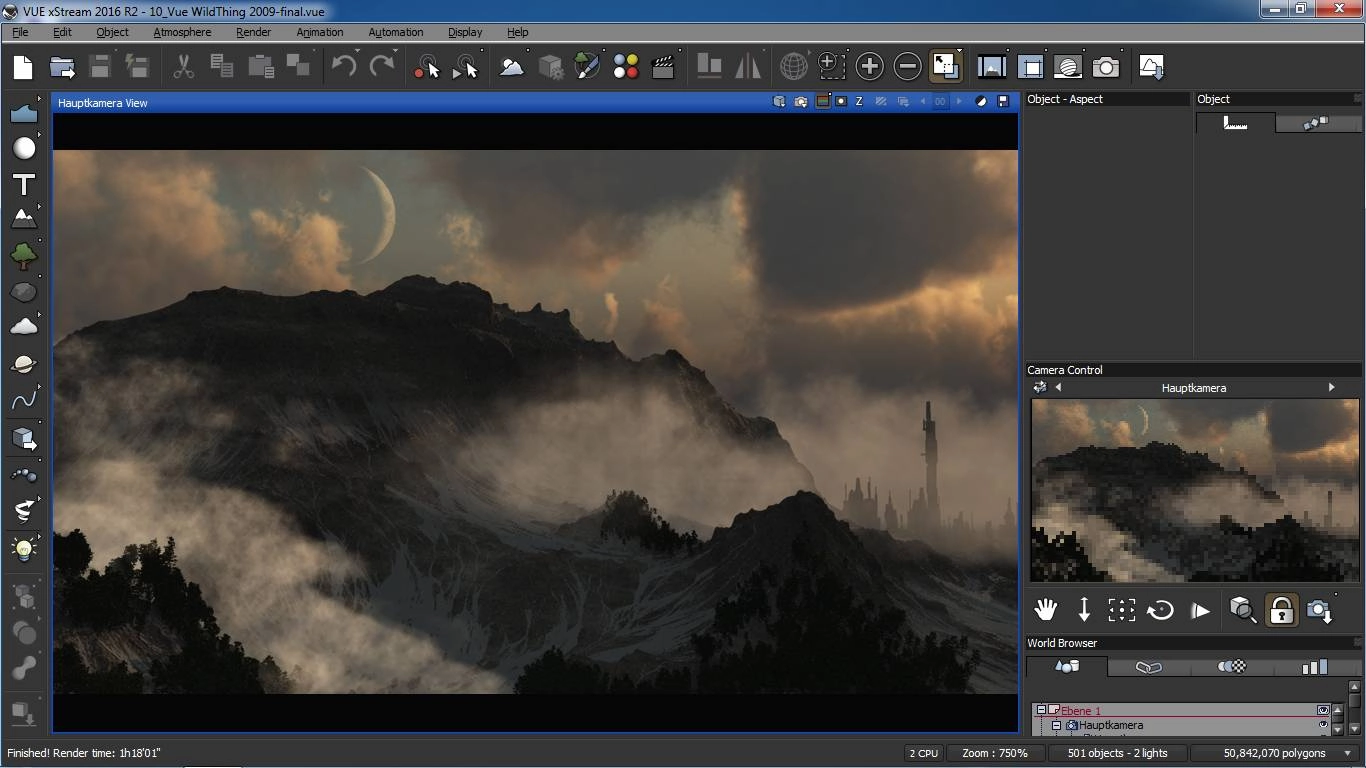Click the wireframe globe display icon

pos(794,67)
